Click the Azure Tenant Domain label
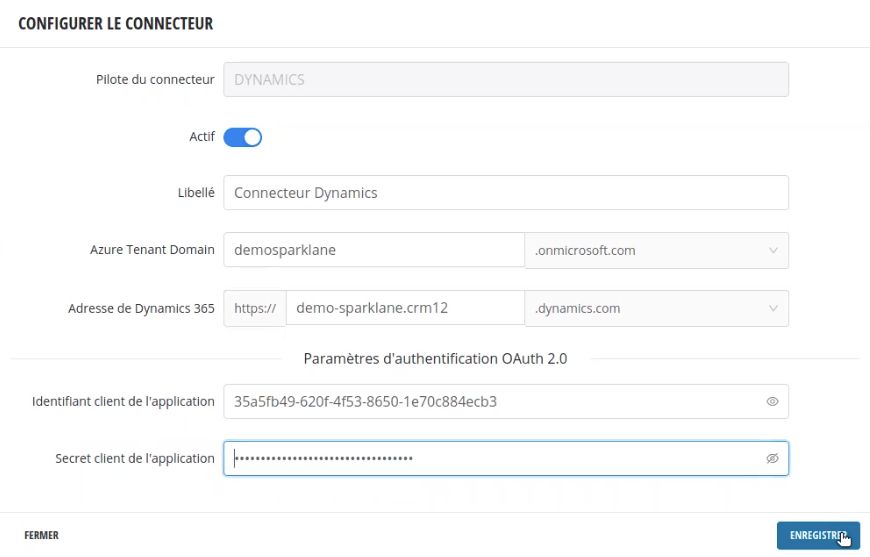870x557 pixels. (x=152, y=250)
